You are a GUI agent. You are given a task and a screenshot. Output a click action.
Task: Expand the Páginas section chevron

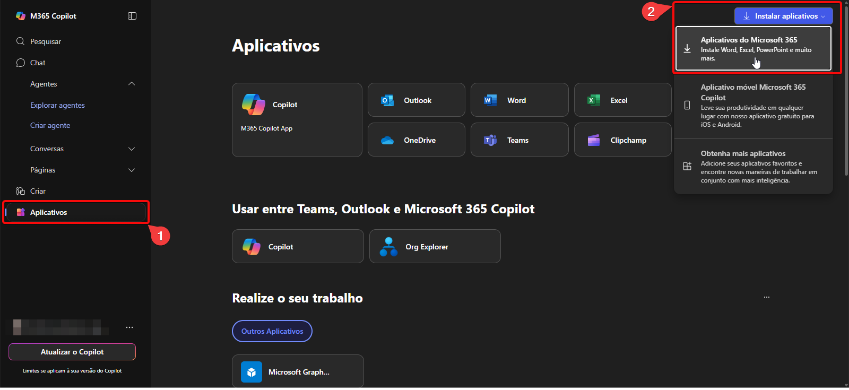tap(131, 170)
